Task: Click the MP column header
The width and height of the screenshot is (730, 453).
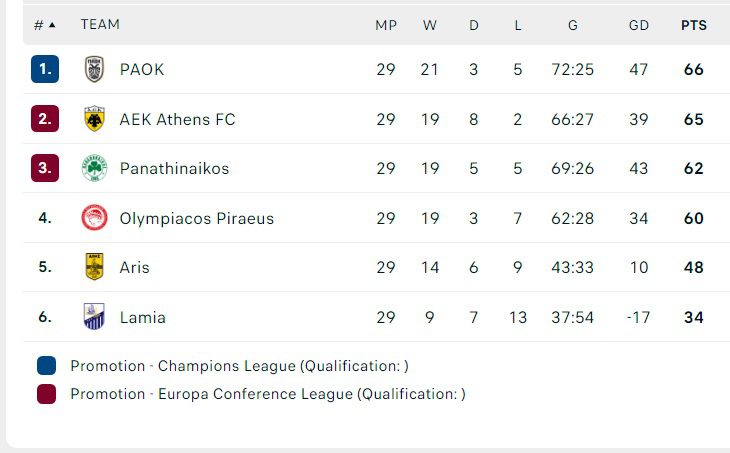Action: coord(386,25)
